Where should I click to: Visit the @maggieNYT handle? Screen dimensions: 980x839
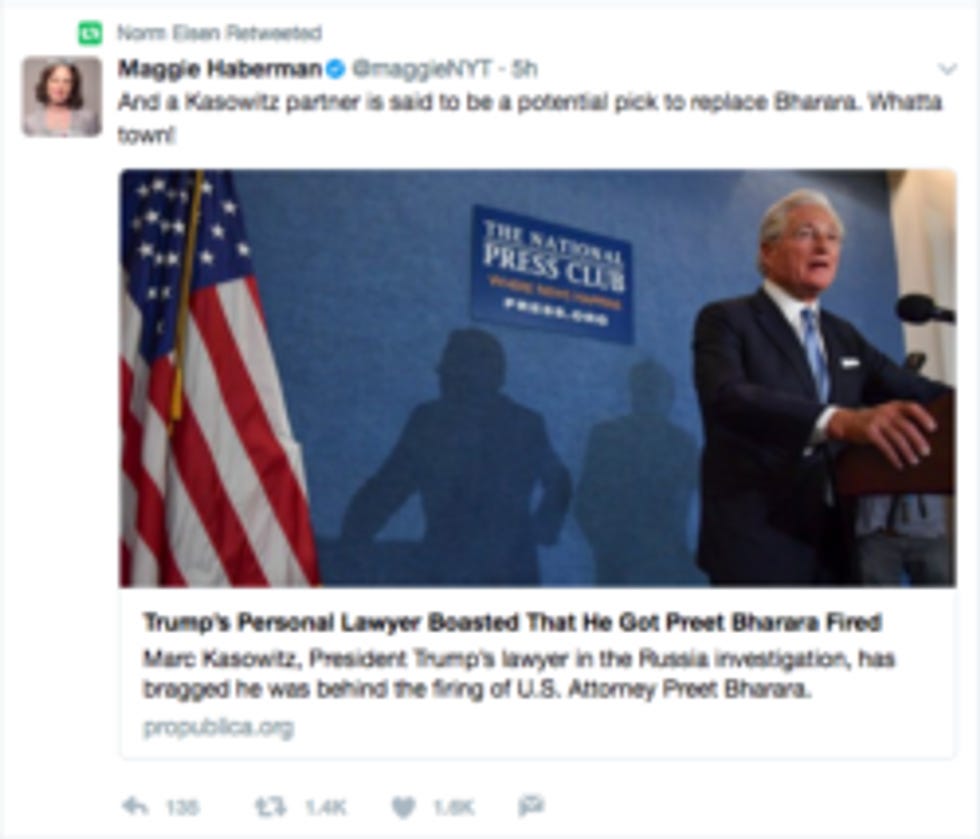point(422,69)
